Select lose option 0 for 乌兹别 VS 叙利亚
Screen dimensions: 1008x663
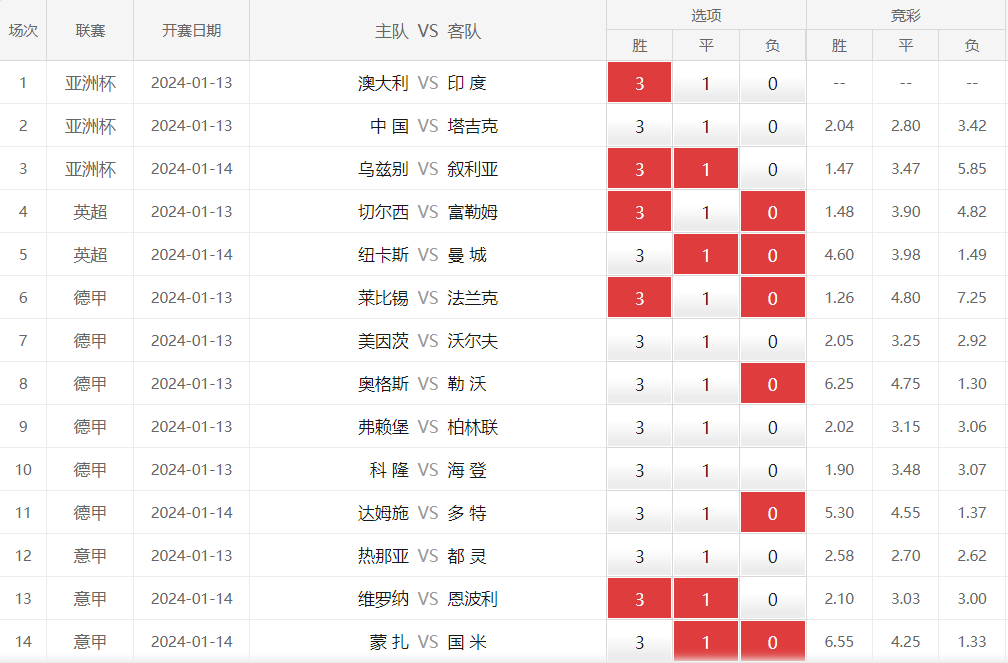[773, 168]
